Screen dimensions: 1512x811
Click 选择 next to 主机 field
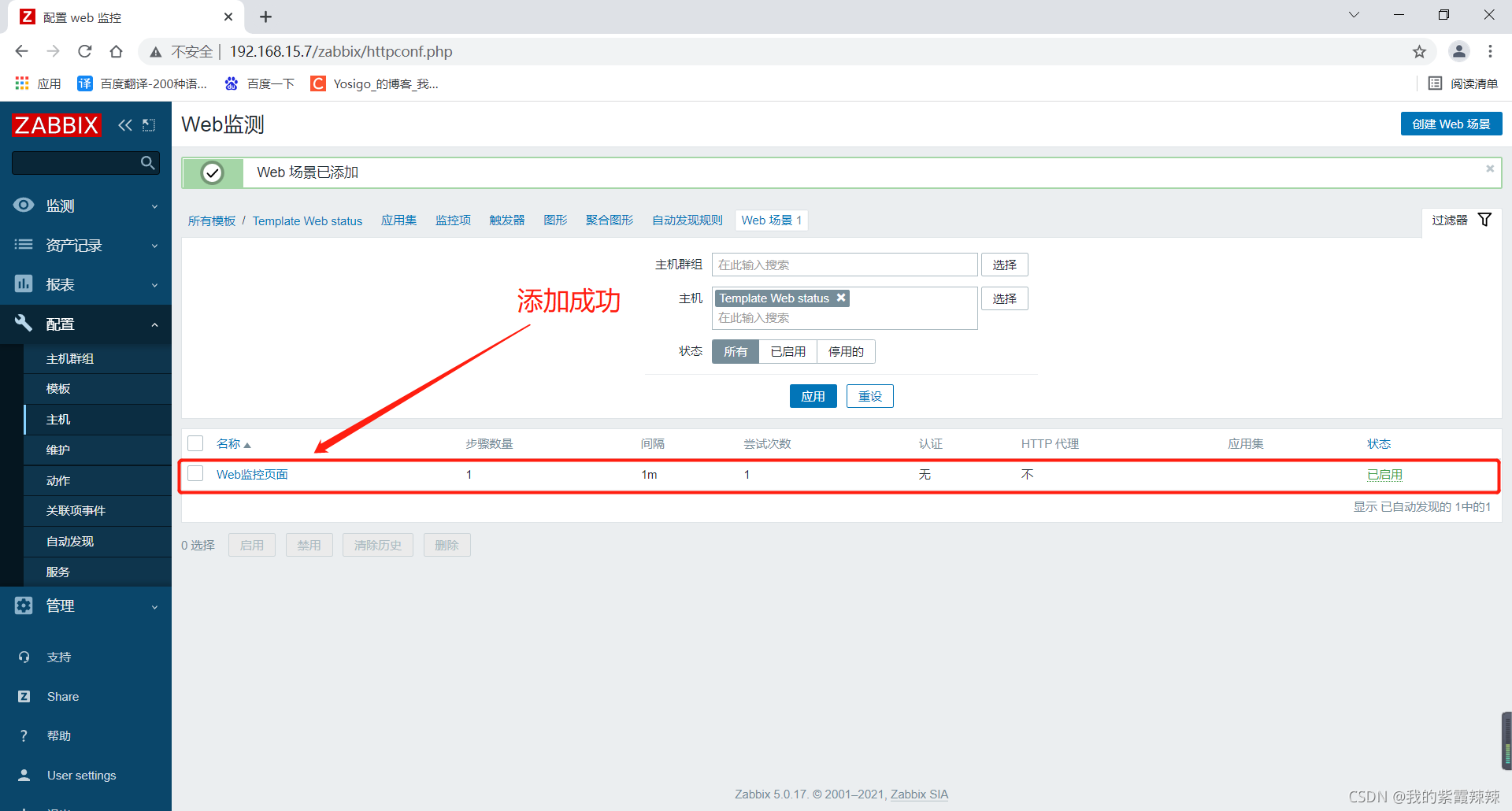1005,298
